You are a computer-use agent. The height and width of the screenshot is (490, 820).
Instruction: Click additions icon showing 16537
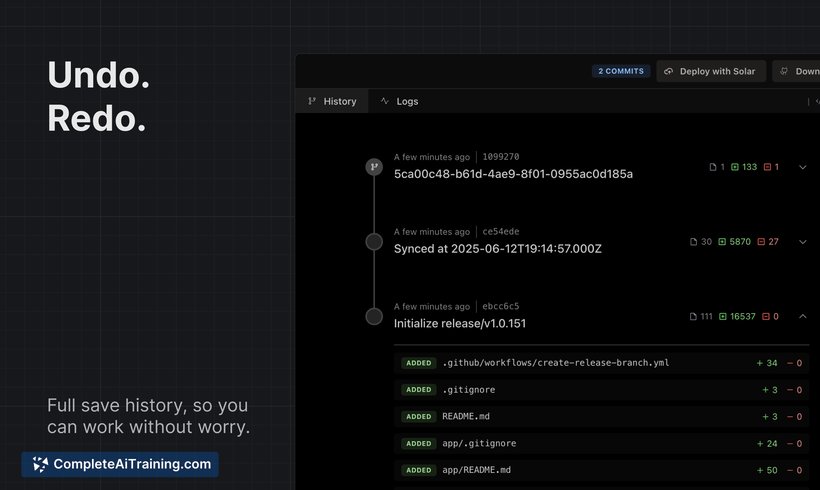[x=723, y=316]
